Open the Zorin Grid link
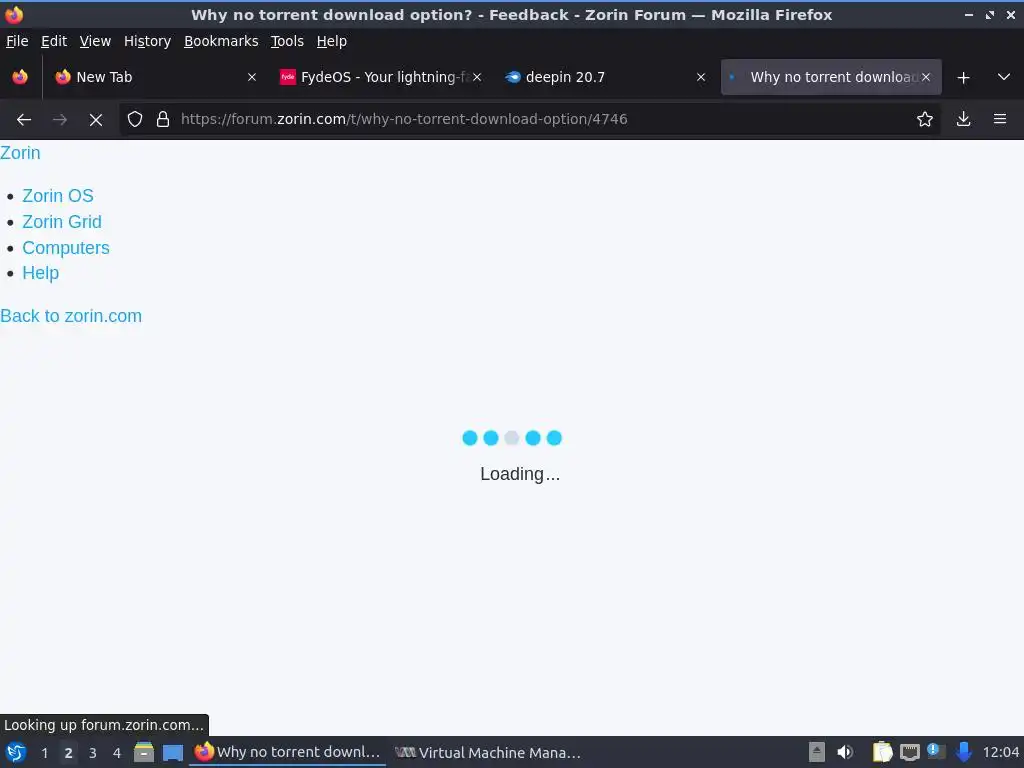The image size is (1024, 768). tap(62, 222)
